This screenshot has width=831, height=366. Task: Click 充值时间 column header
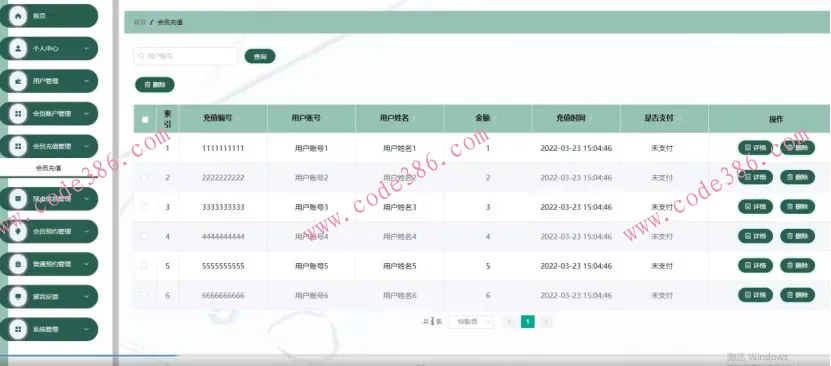(571, 119)
